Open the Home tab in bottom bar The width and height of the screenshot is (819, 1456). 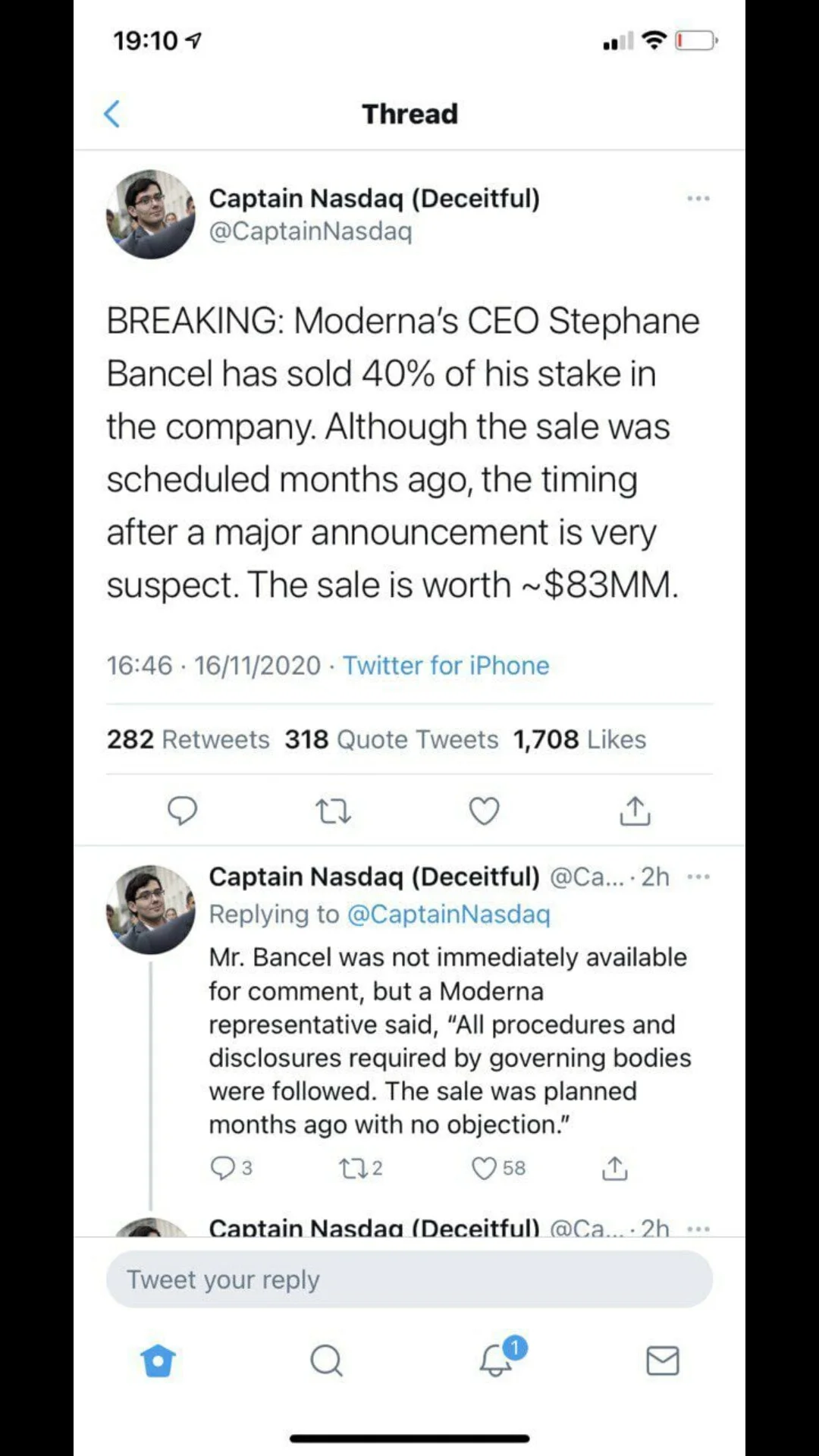coord(158,1360)
